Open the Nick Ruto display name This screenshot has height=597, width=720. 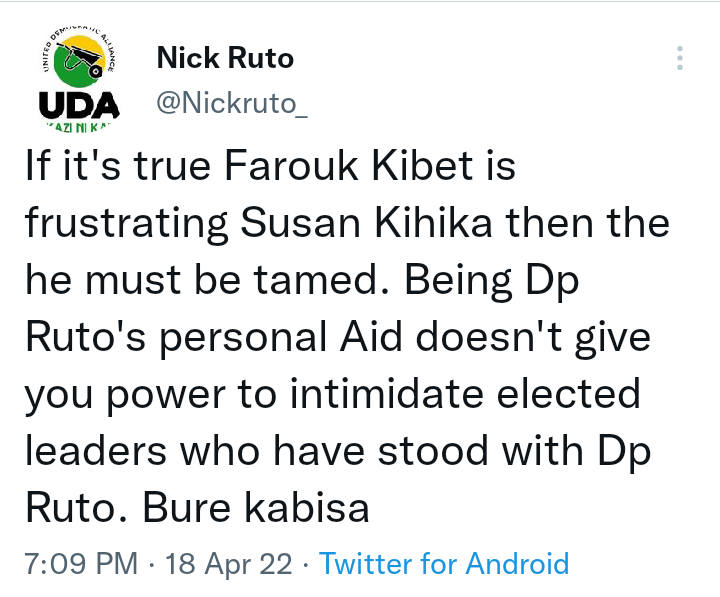(x=225, y=59)
